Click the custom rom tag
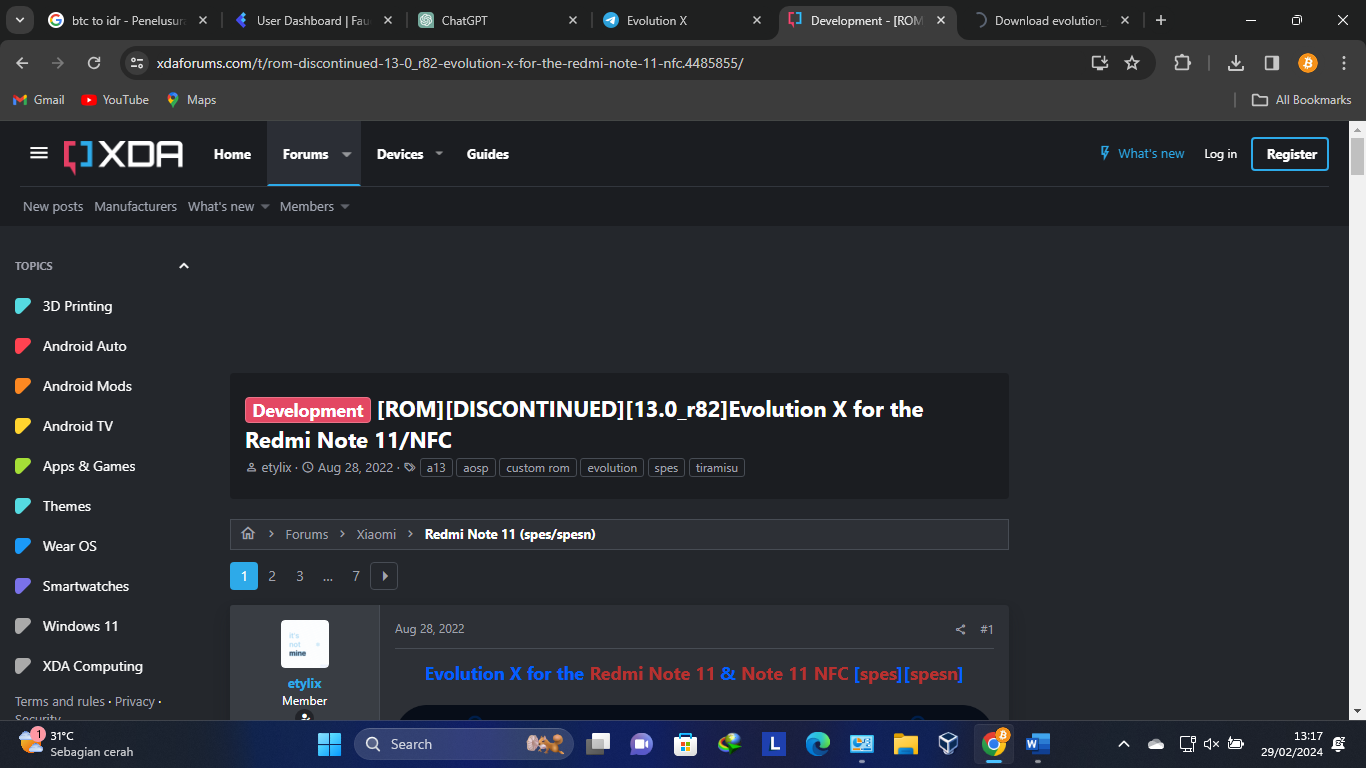Image resolution: width=1366 pixels, height=768 pixels. click(538, 468)
